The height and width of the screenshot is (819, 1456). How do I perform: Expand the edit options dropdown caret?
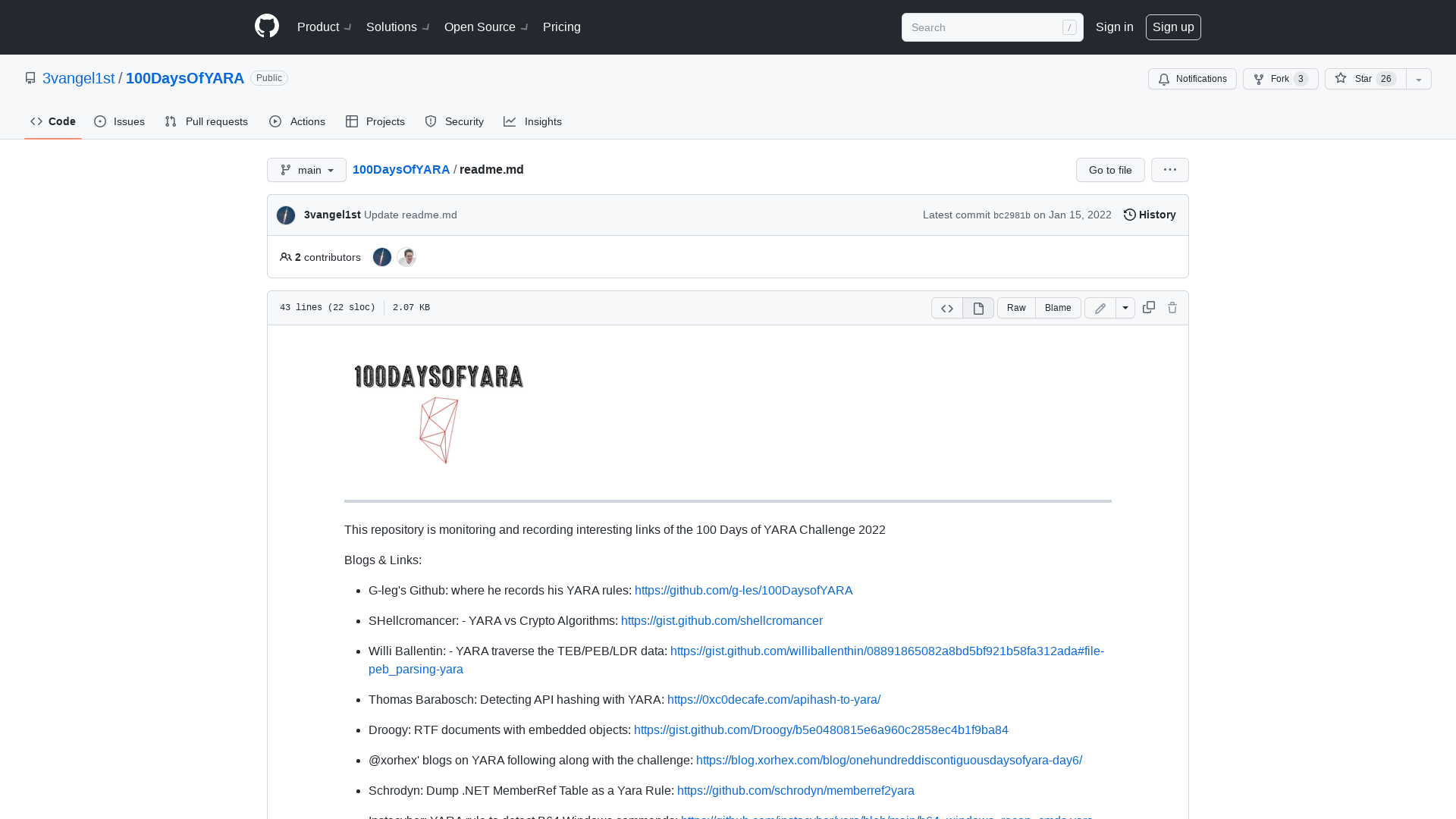click(x=1125, y=308)
